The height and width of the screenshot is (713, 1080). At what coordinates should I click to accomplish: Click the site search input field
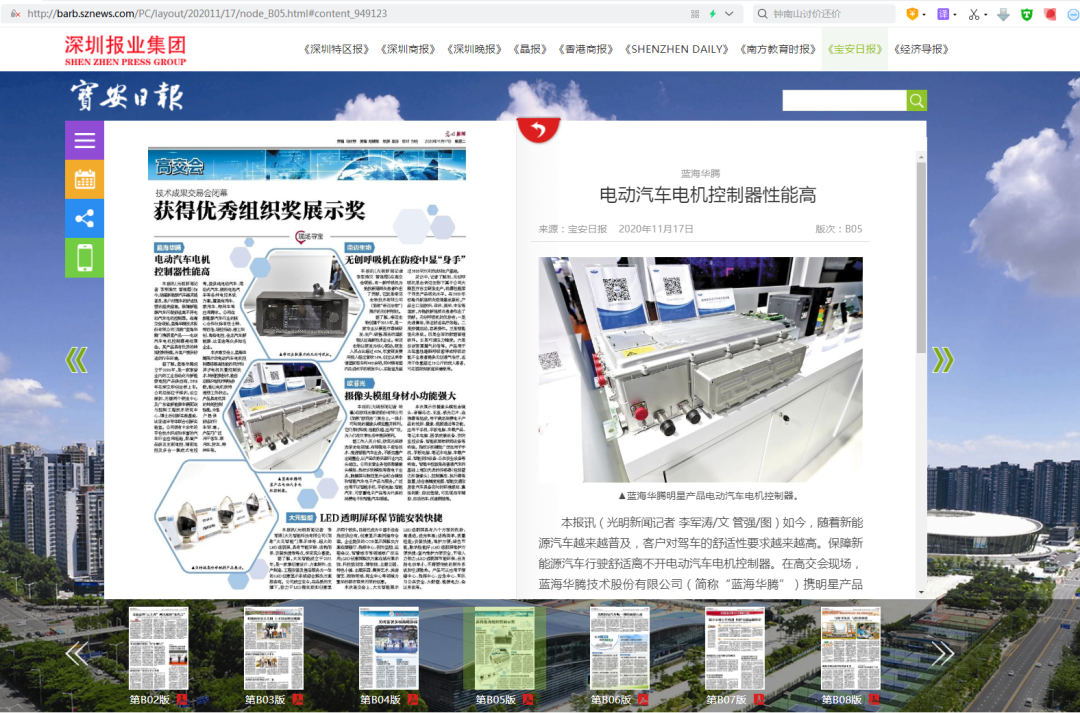pos(844,101)
